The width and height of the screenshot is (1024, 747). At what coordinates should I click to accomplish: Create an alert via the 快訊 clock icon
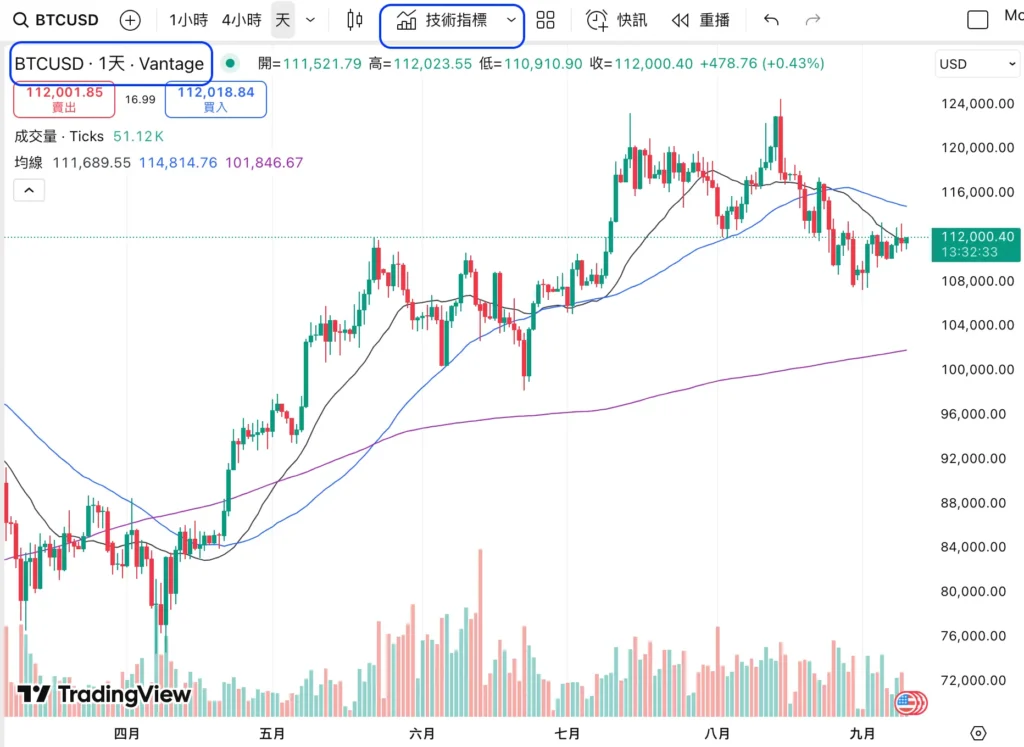pyautogui.click(x=597, y=20)
